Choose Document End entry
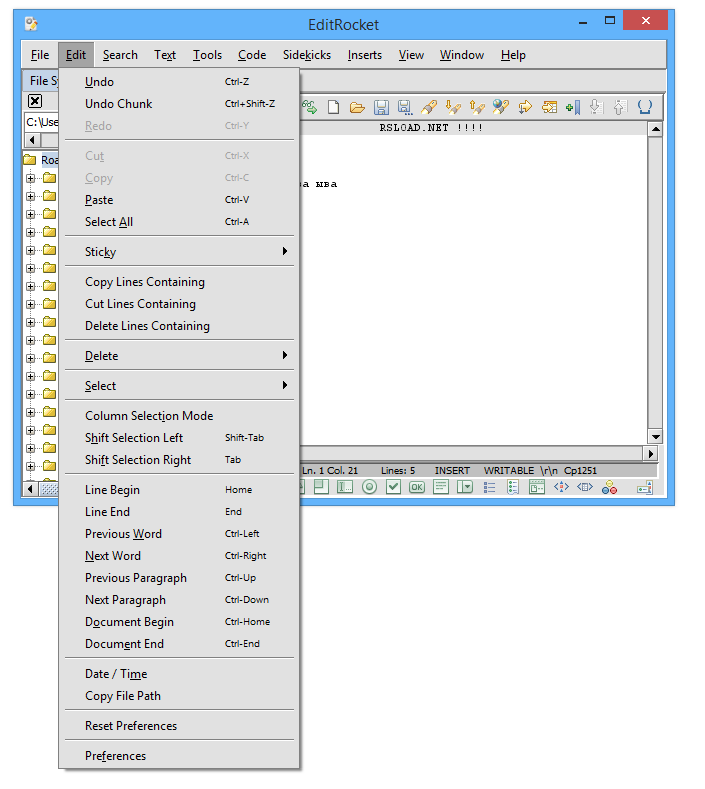Image resolution: width=705 pixels, height=789 pixels. (x=179, y=644)
